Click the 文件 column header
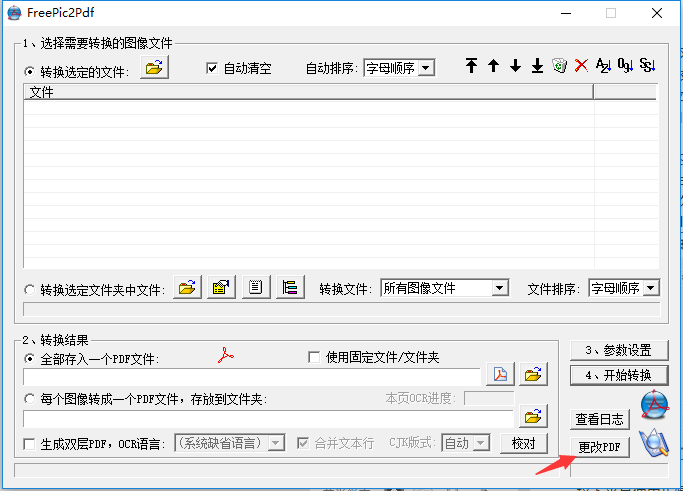The height and width of the screenshot is (491, 683). [x=308, y=92]
